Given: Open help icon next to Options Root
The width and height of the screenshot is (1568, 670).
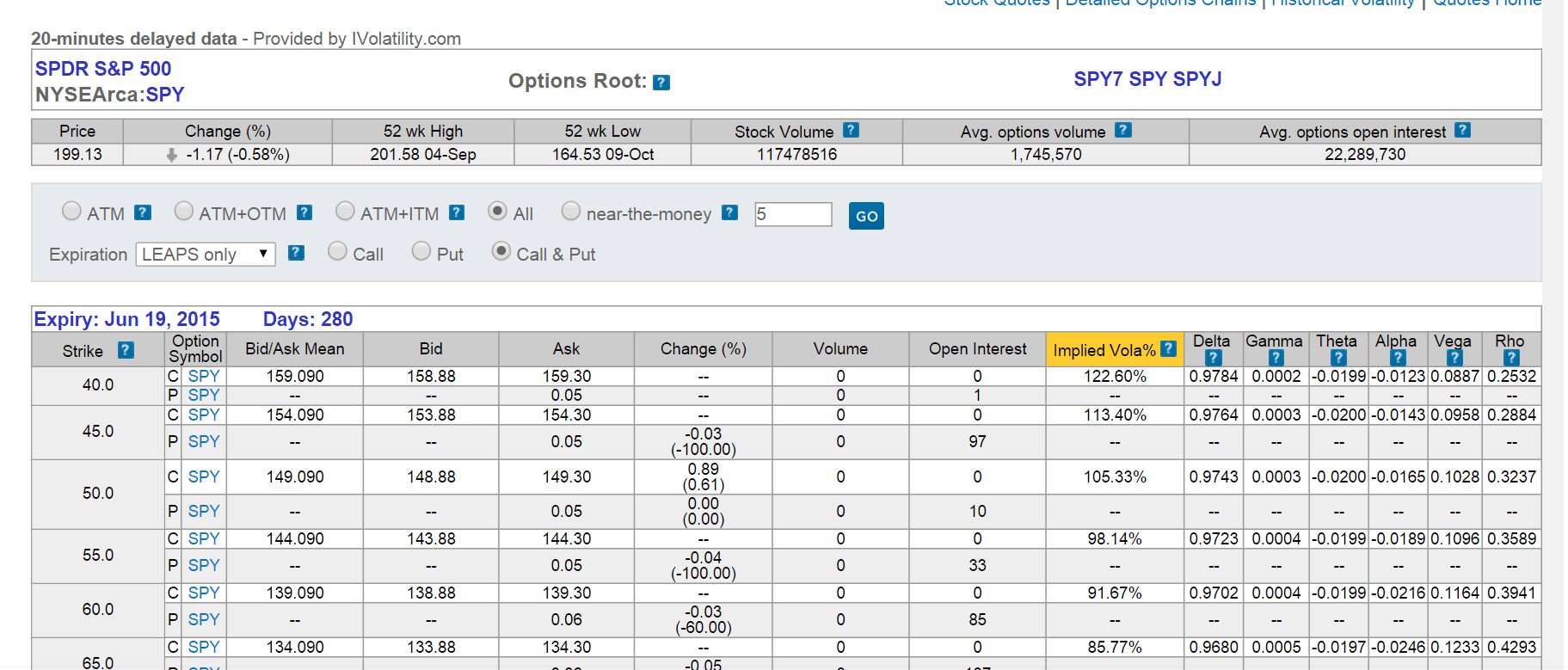Looking at the screenshot, I should point(661,83).
